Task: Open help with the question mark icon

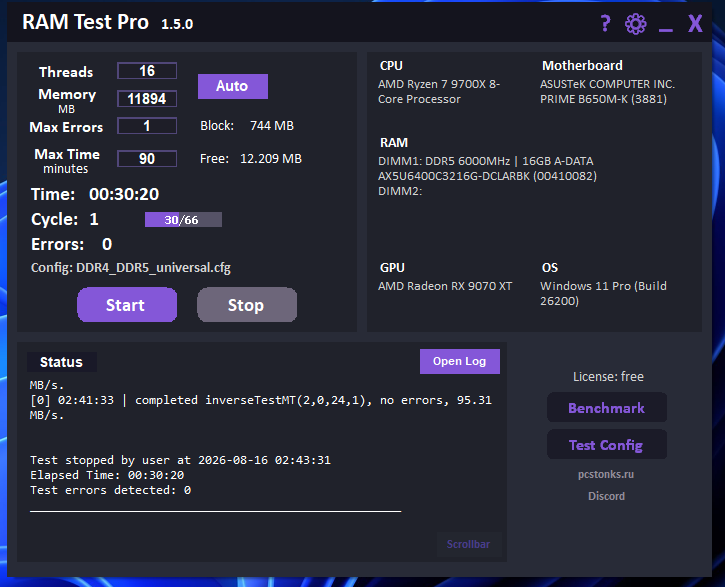Action: pyautogui.click(x=605, y=23)
